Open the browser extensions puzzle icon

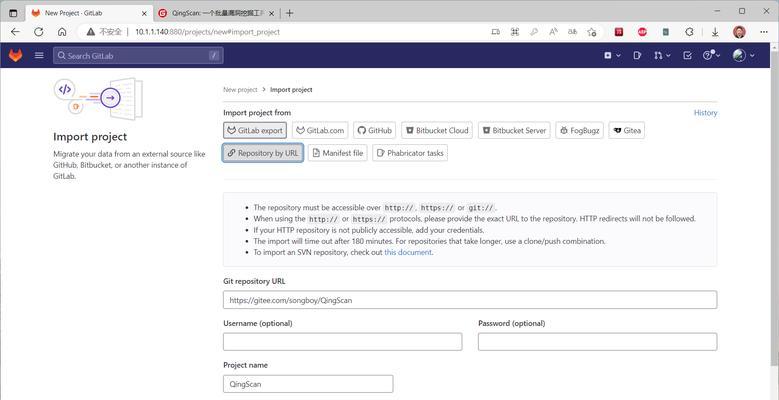pos(689,32)
